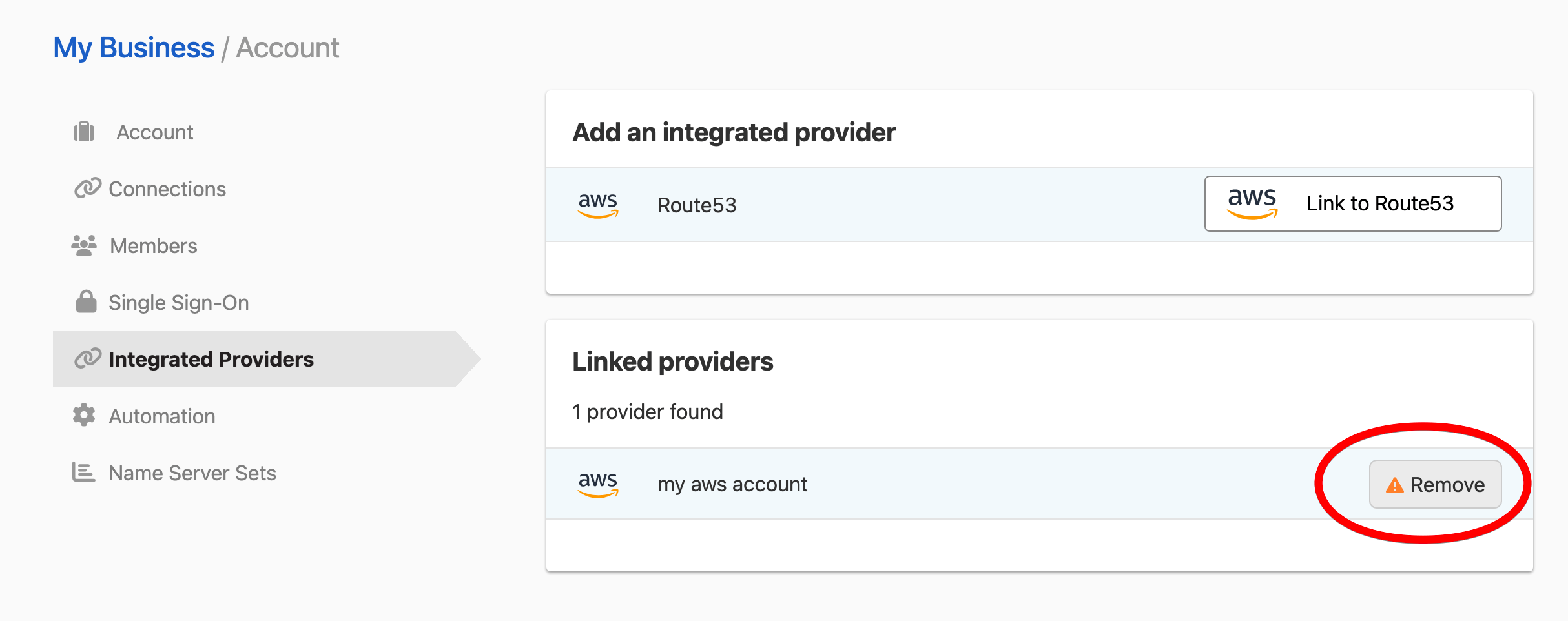The image size is (1568, 621).
Task: Remove the linked my aws account provider
Action: 1435,484
